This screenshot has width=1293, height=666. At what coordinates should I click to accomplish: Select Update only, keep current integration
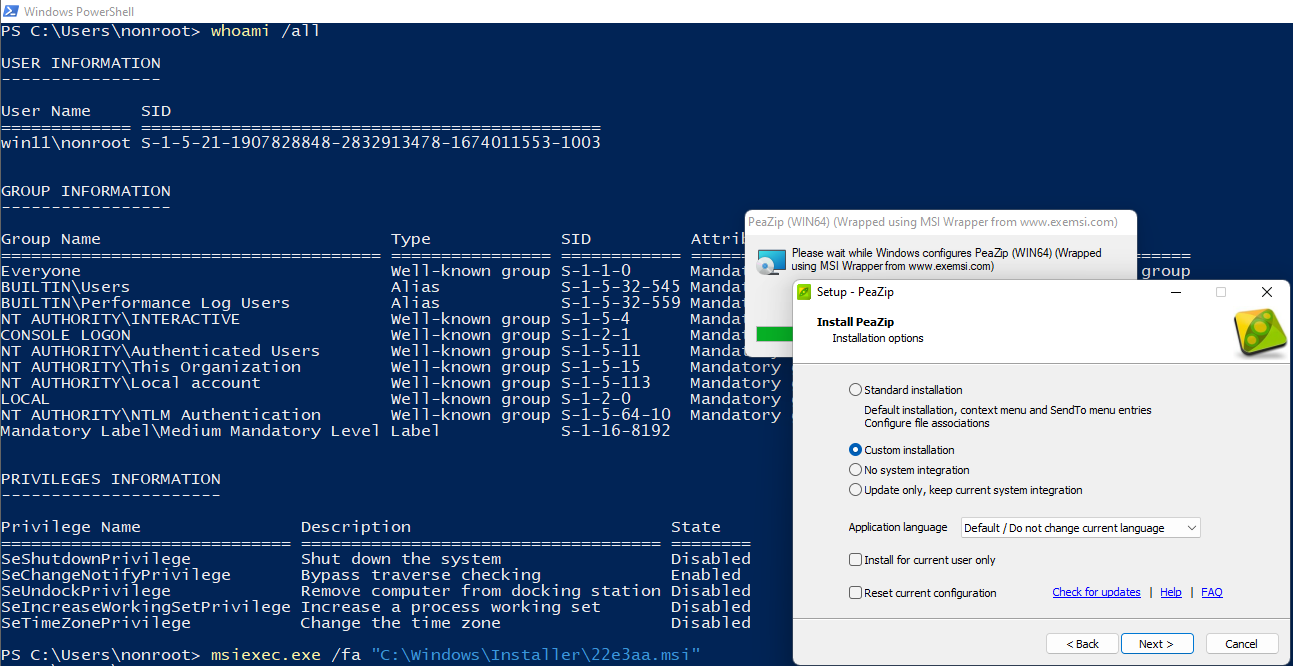click(965, 490)
